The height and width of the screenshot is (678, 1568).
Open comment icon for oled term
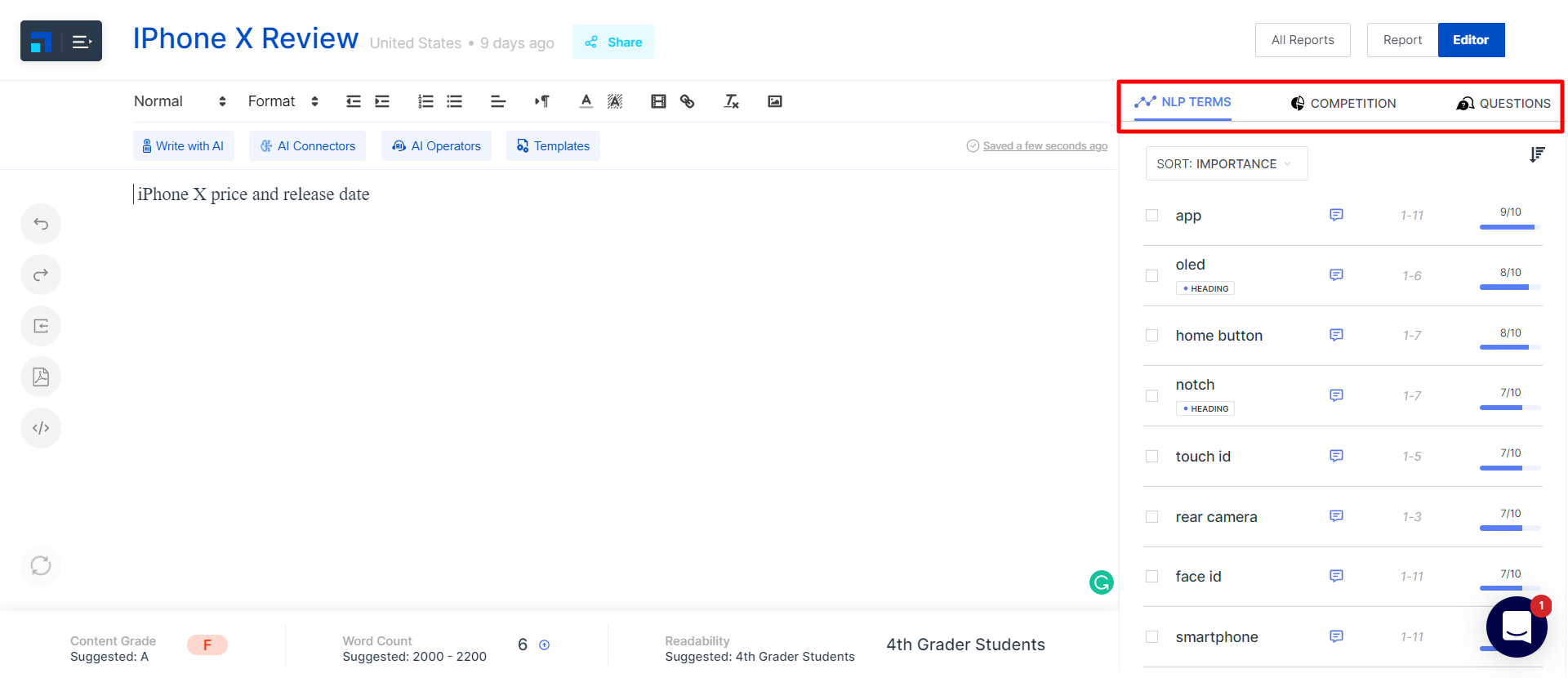[x=1336, y=274]
